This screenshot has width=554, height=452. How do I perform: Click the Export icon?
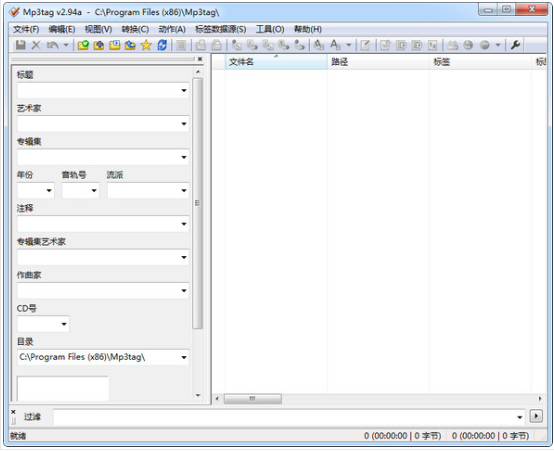[x=385, y=45]
